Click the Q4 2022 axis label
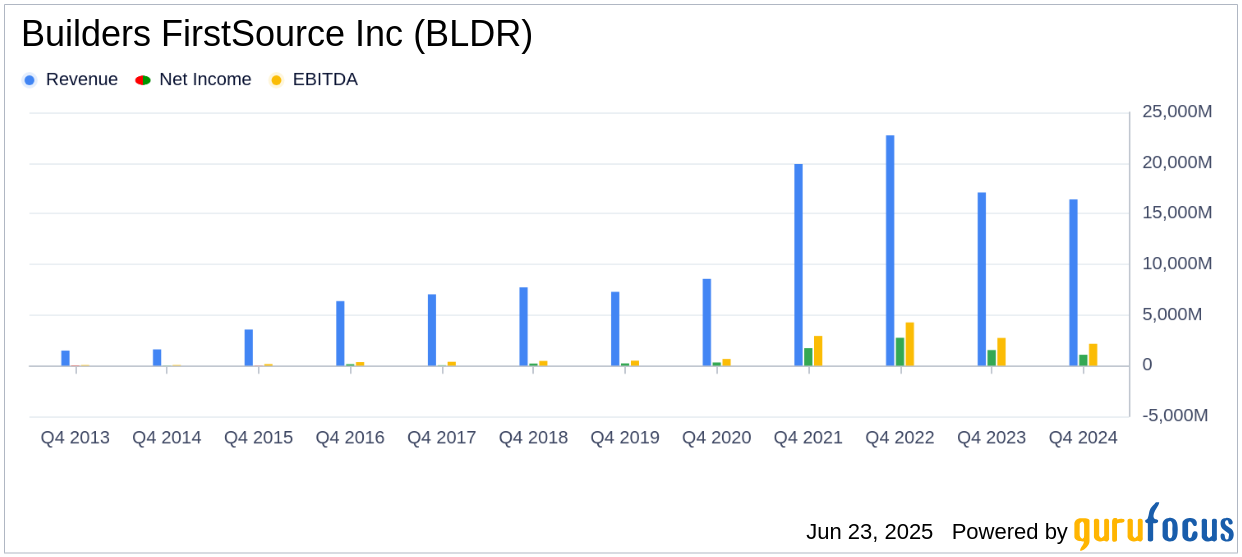The width and height of the screenshot is (1242, 557). [x=900, y=438]
